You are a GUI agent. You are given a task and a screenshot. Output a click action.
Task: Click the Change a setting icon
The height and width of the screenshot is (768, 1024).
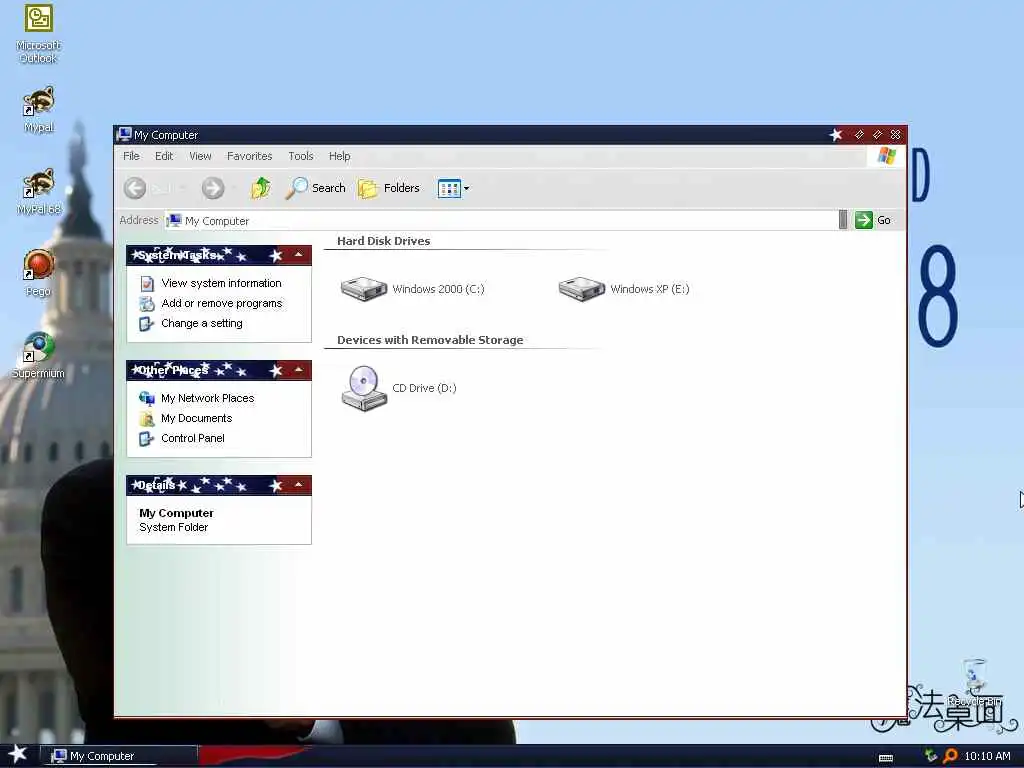point(147,324)
